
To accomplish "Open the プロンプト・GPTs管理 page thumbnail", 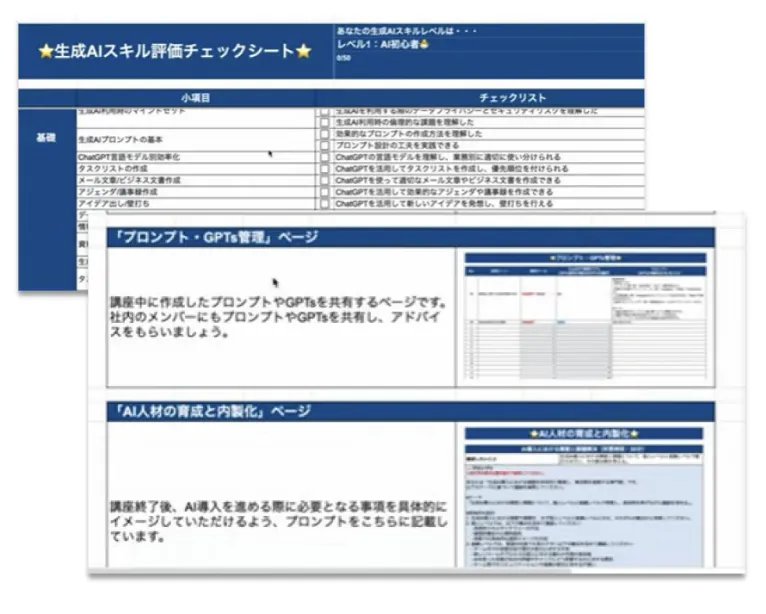I will (586, 316).
